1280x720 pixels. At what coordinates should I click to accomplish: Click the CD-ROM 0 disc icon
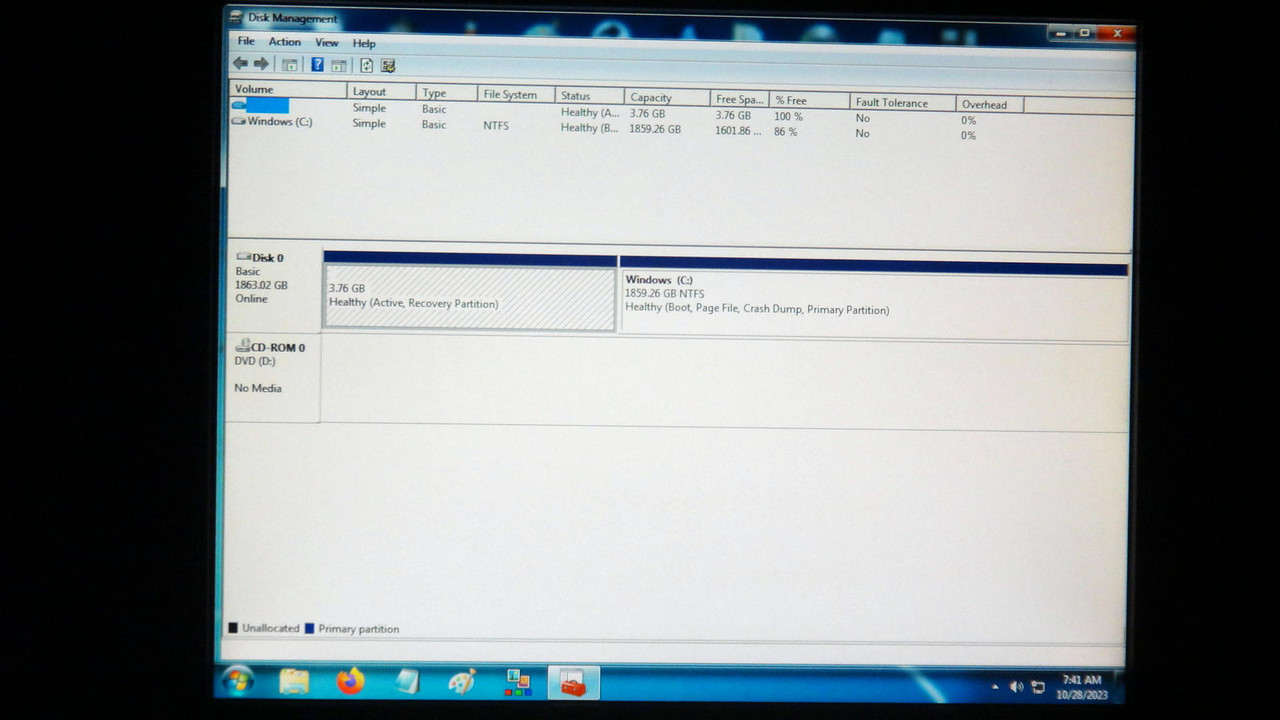pyautogui.click(x=242, y=346)
